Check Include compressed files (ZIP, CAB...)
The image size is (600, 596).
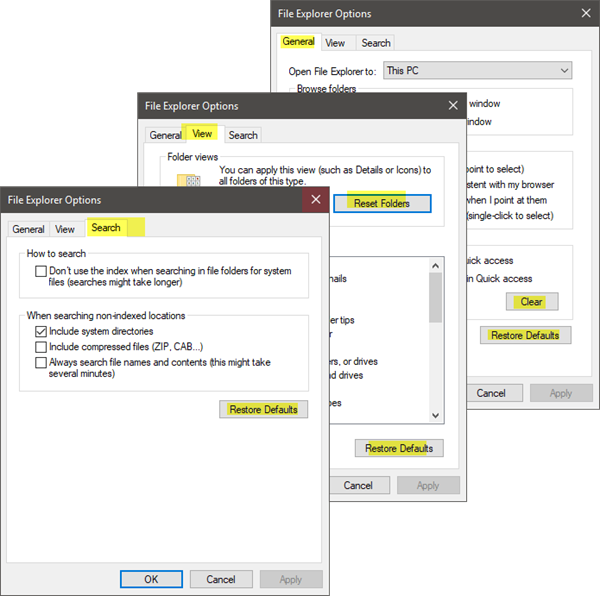pyautogui.click(x=41, y=347)
